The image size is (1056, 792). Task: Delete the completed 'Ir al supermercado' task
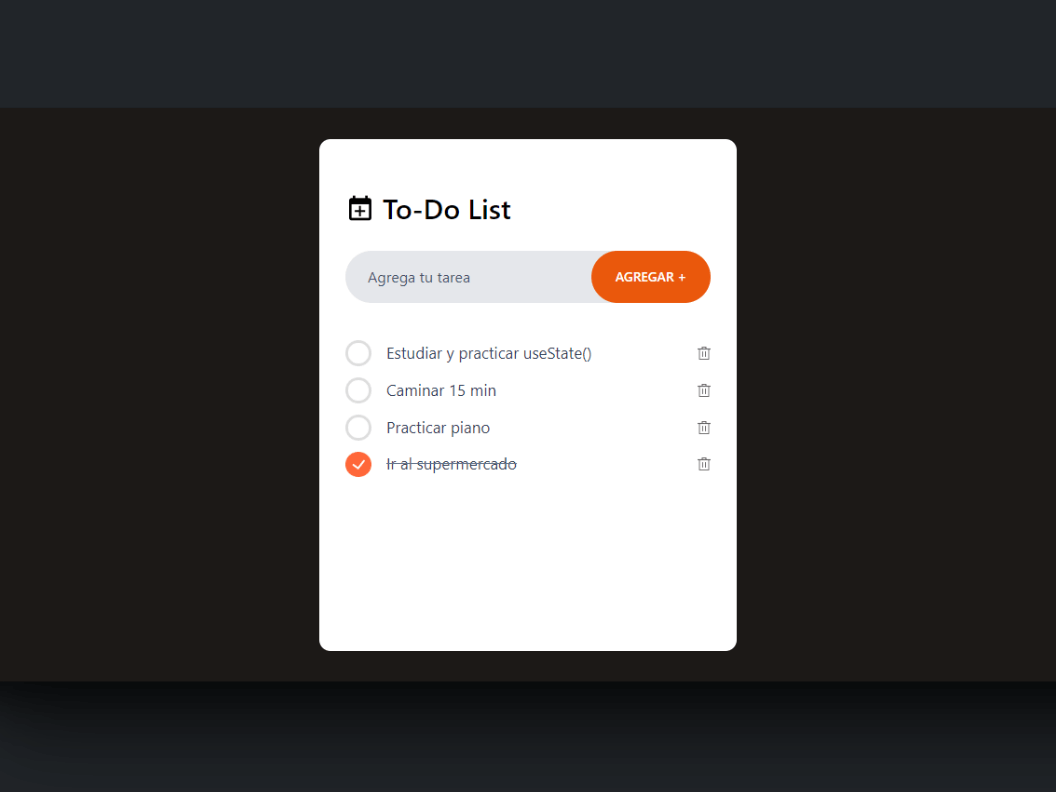click(x=704, y=463)
